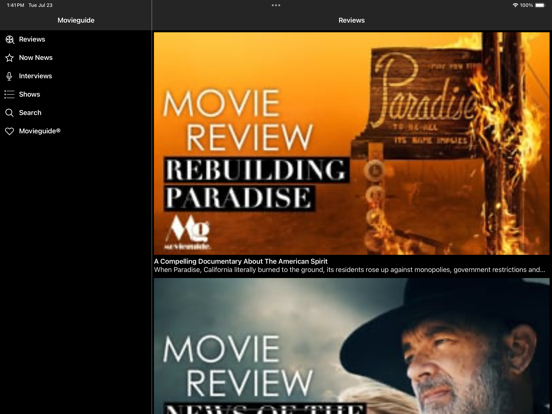Click the Search magnifying glass icon

tap(10, 113)
